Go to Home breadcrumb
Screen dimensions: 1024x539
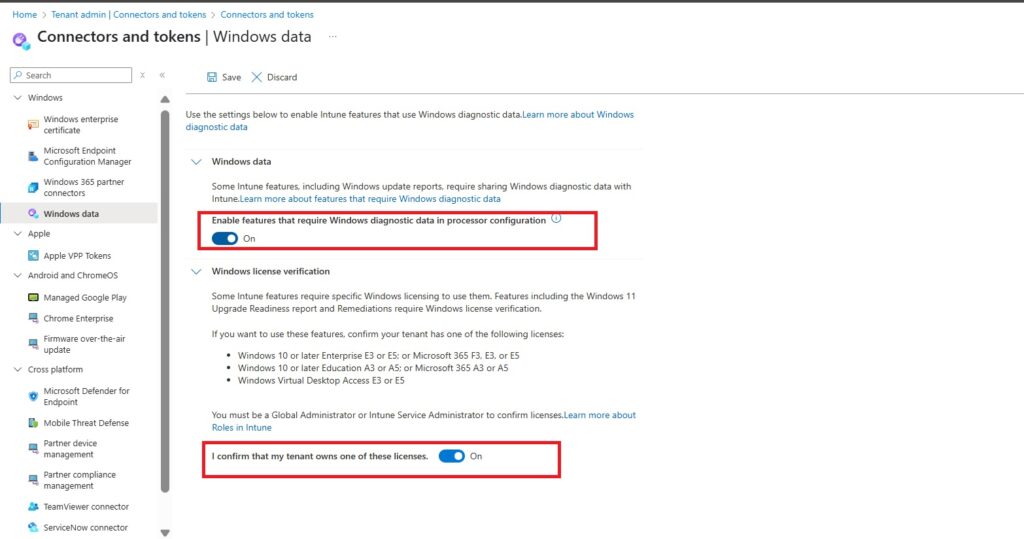pyautogui.click(x=25, y=14)
